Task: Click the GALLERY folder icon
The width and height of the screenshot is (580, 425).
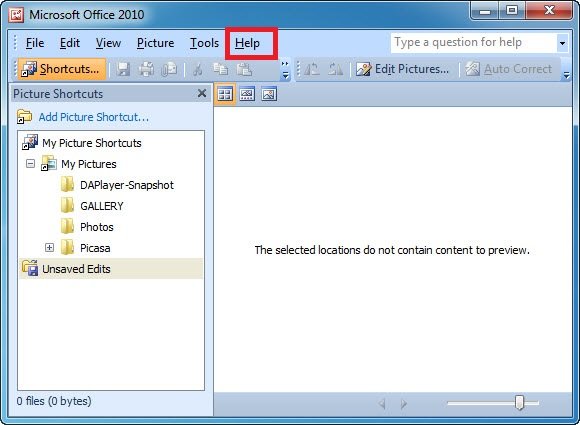Action: pyautogui.click(x=67, y=205)
